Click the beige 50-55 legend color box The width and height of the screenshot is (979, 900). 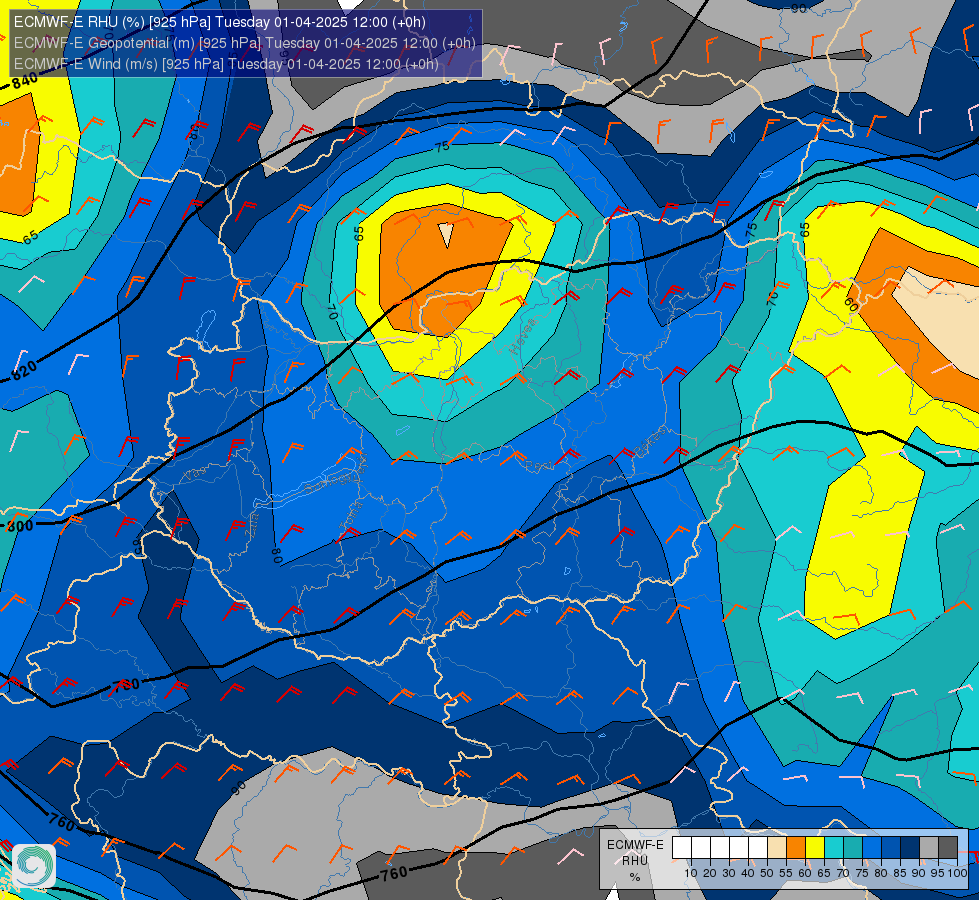click(777, 848)
